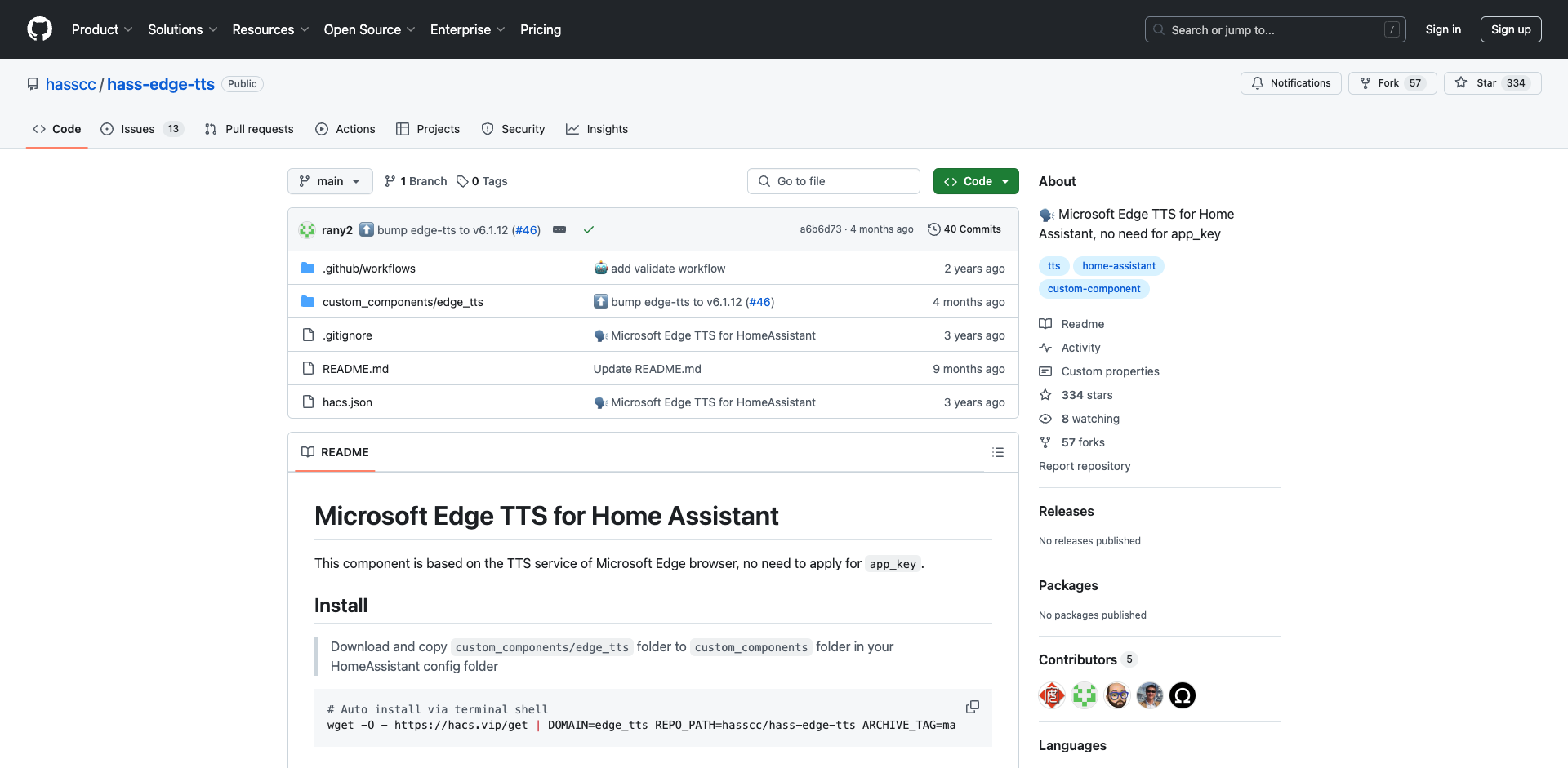Viewport: 1568px width, 768px height.
Task: Open the main branch dropdown
Action: point(330,181)
